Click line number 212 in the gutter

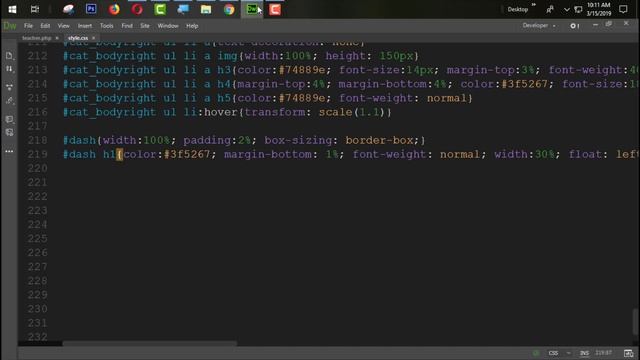(38, 56)
